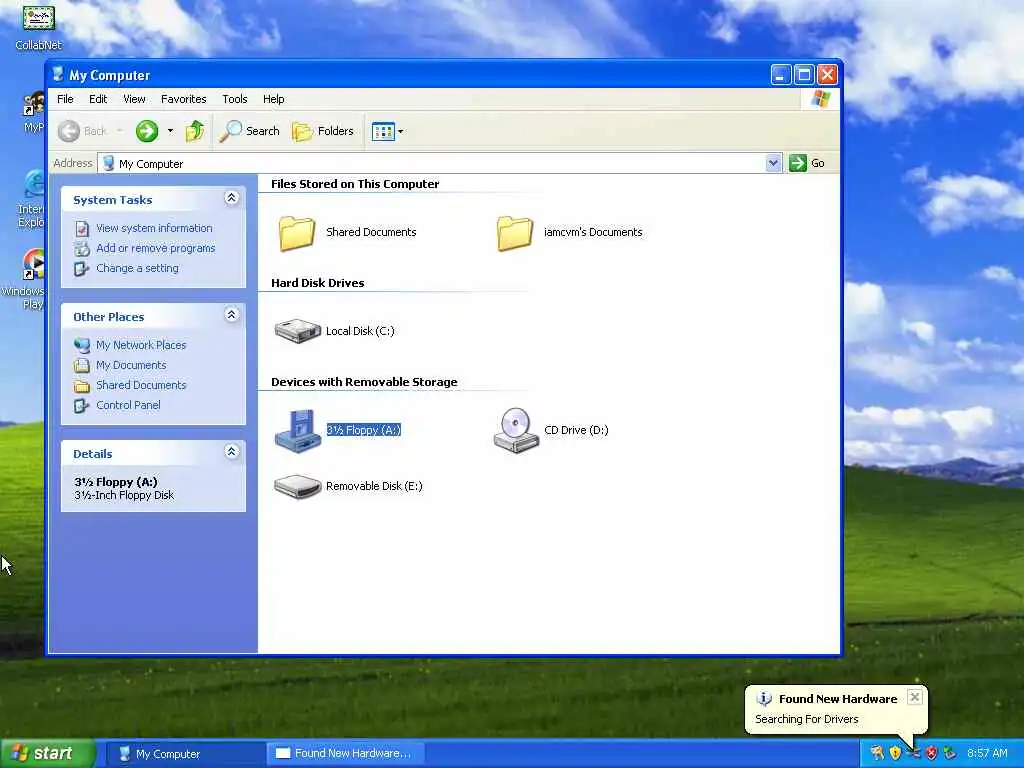The height and width of the screenshot is (768, 1024).
Task: Click the Control Panel sidebar icon
Action: pyautogui.click(x=82, y=406)
